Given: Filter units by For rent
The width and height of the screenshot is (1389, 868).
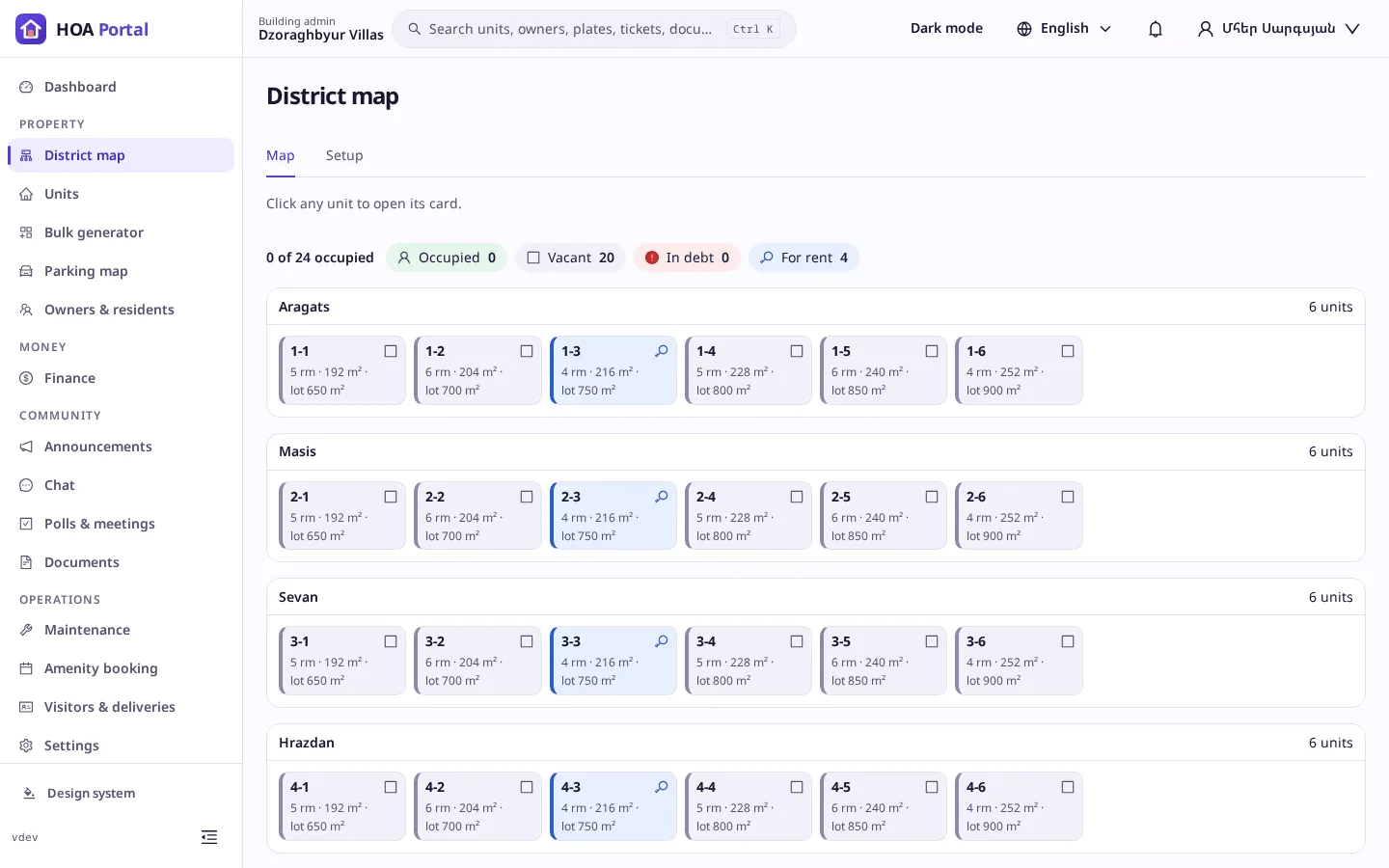Looking at the screenshot, I should click(803, 258).
